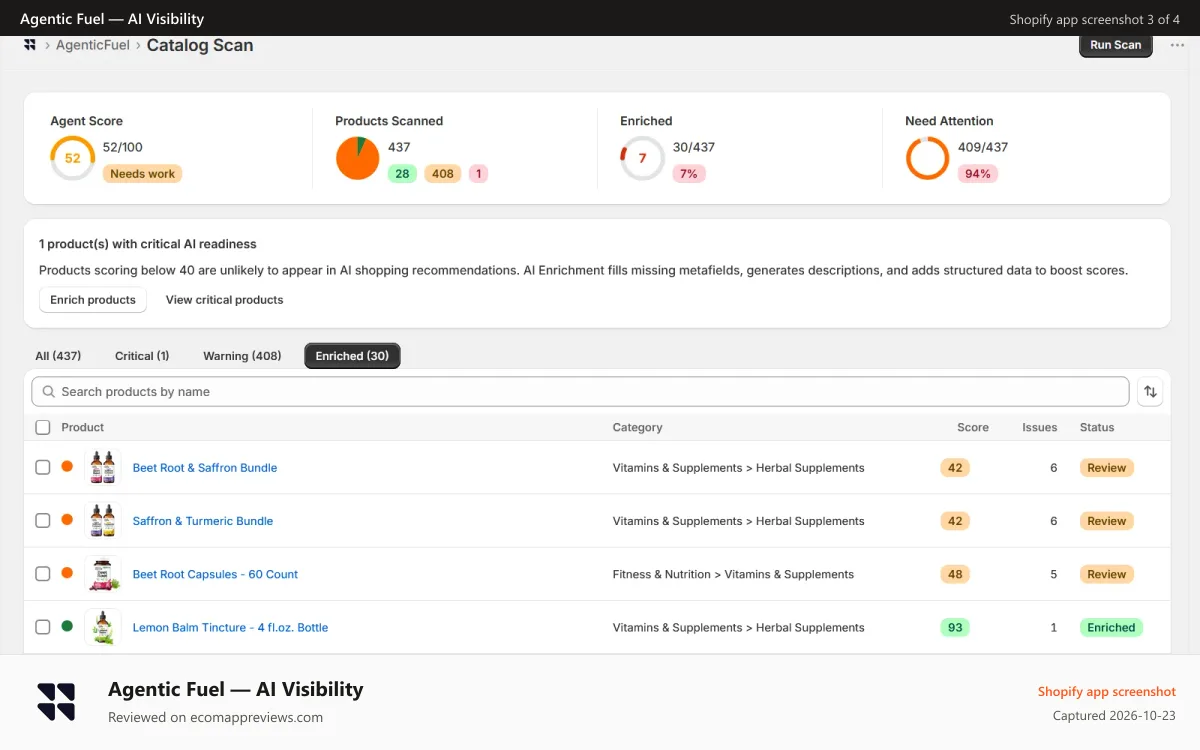This screenshot has width=1200, height=750.
Task: Switch to the All (437) tab
Action: pyautogui.click(x=58, y=356)
